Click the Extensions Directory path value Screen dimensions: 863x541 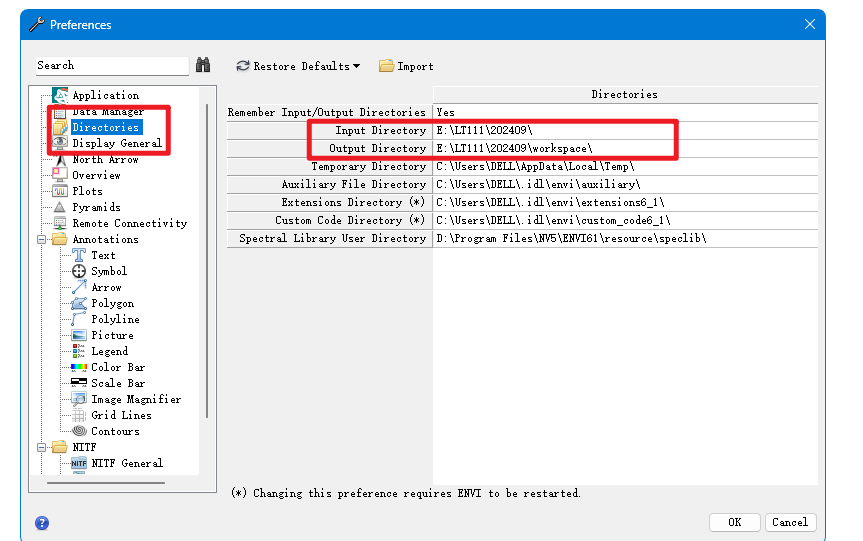point(625,203)
